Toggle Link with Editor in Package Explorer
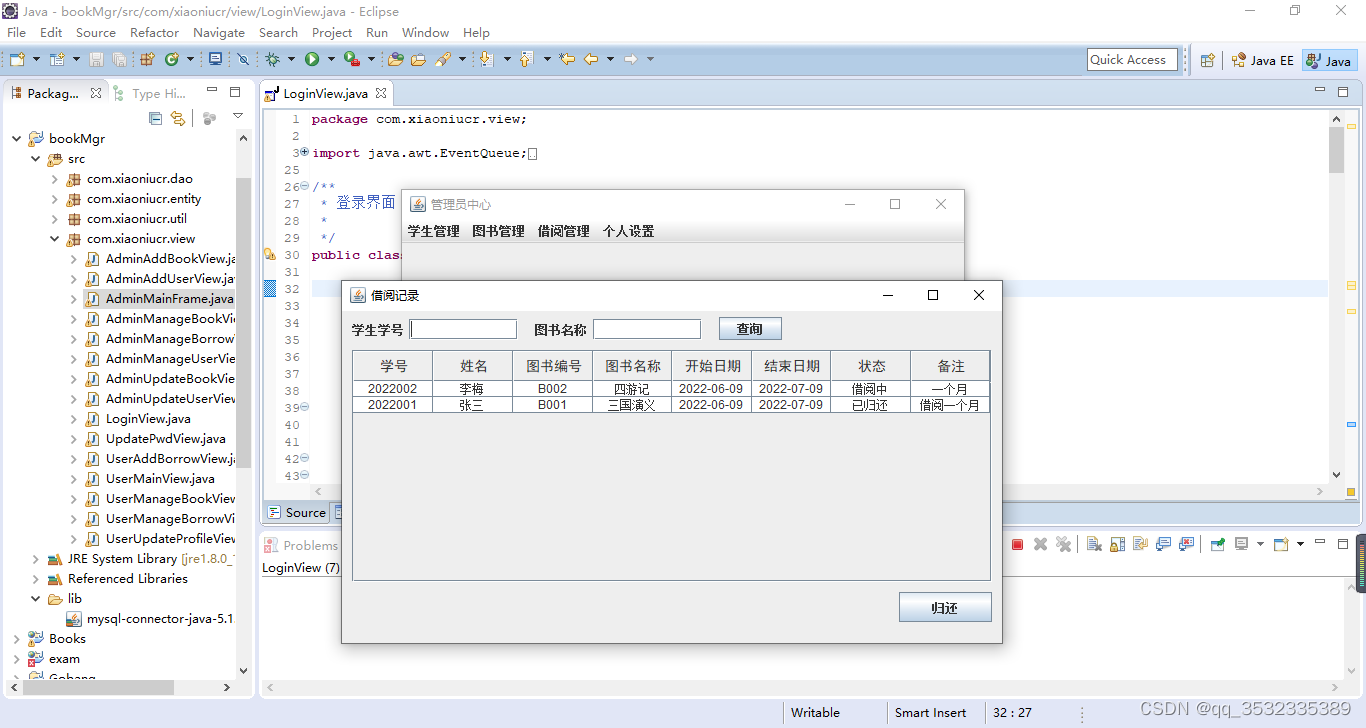The height and width of the screenshot is (728, 1366). pyautogui.click(x=178, y=118)
